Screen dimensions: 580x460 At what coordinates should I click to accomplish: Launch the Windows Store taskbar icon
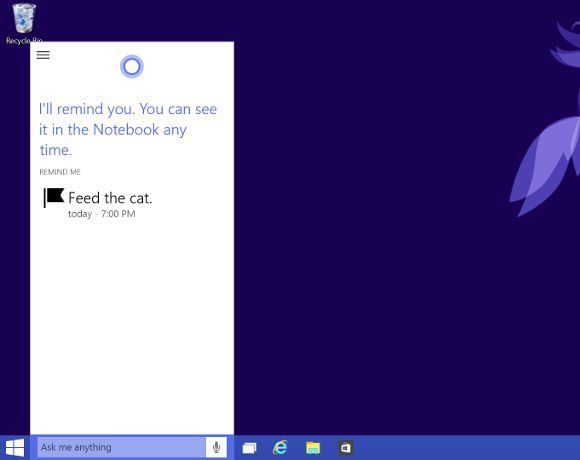click(x=345, y=447)
